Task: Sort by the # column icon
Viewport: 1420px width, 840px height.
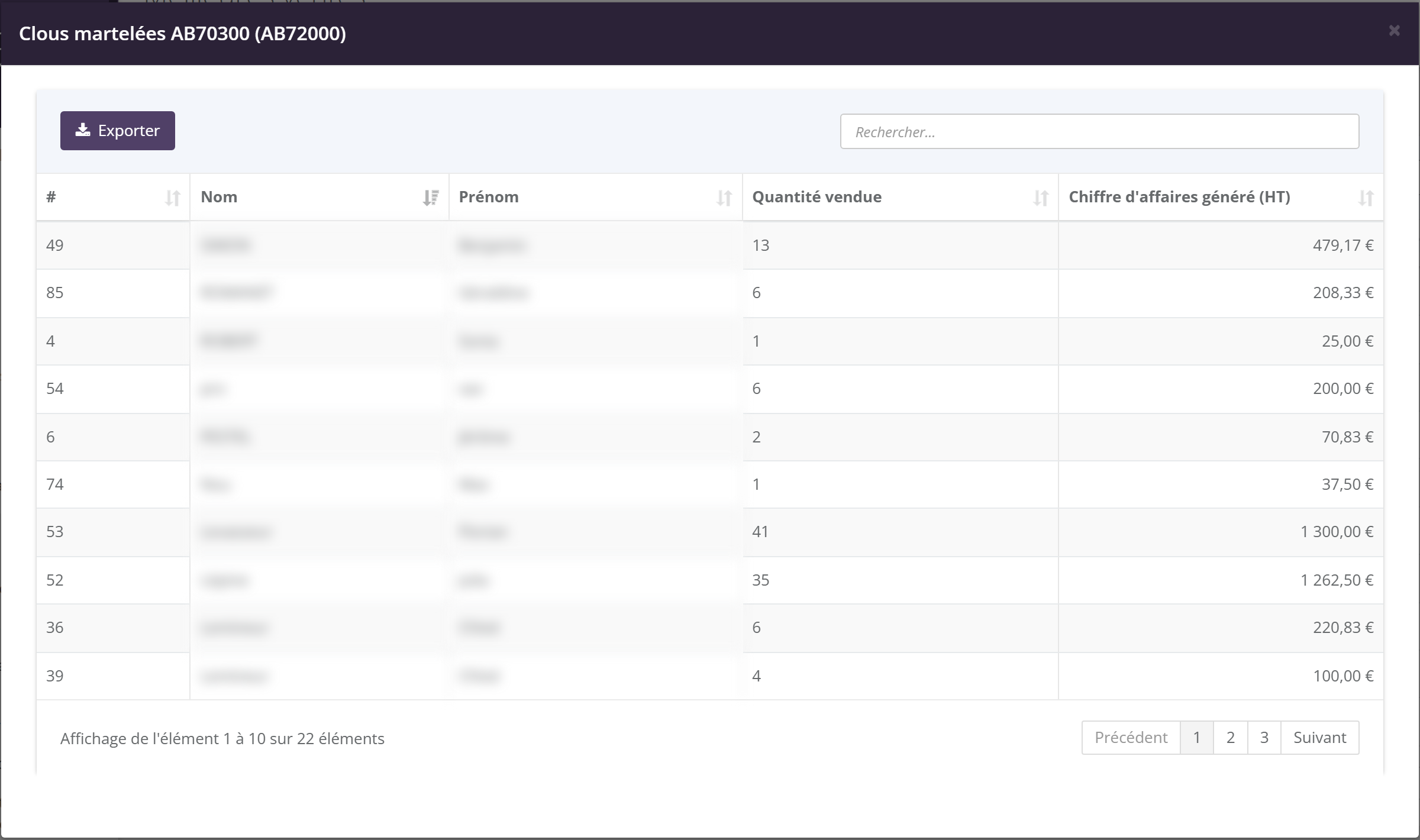Action: [x=172, y=198]
